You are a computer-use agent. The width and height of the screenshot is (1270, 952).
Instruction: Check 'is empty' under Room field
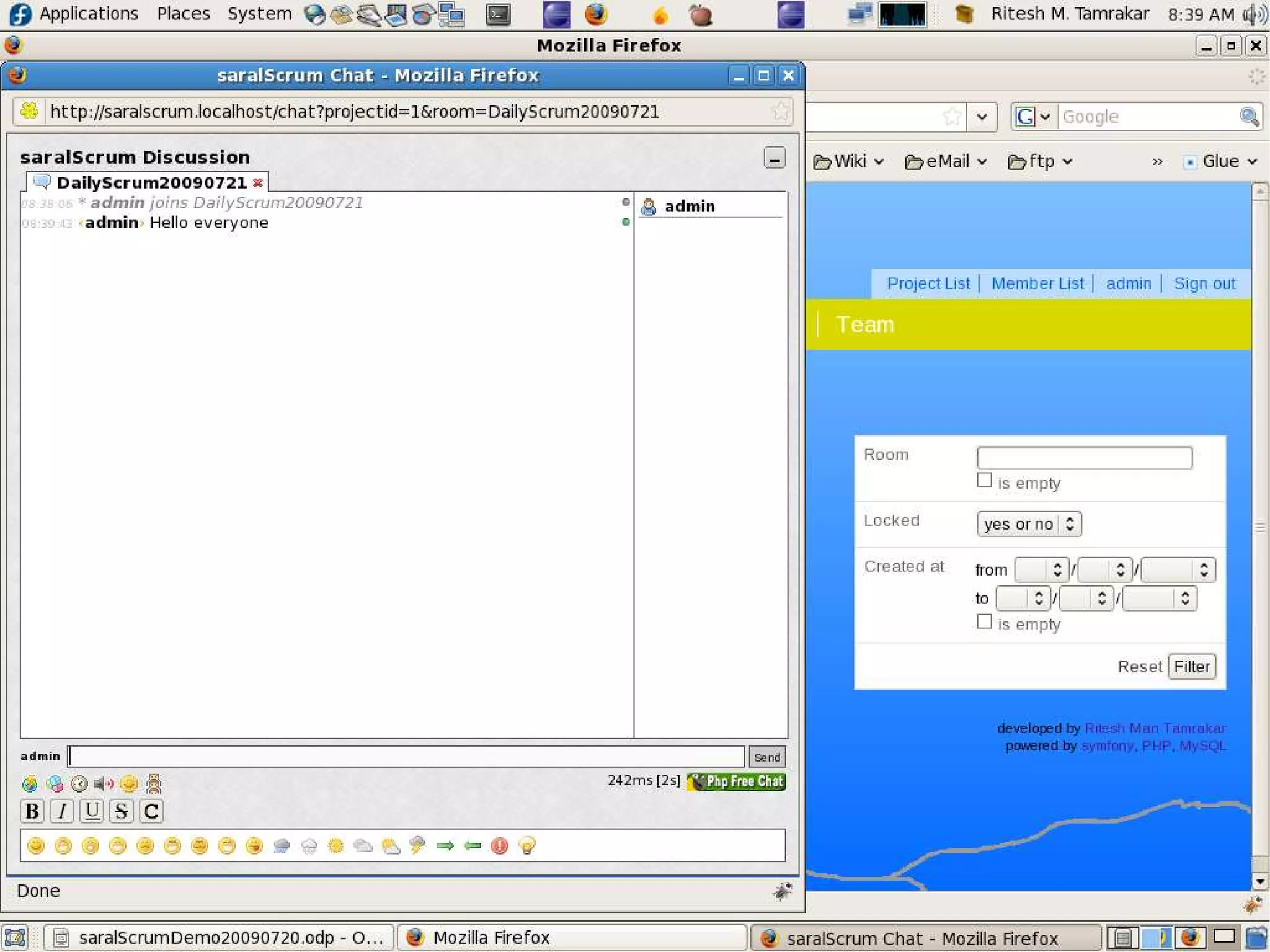point(984,481)
